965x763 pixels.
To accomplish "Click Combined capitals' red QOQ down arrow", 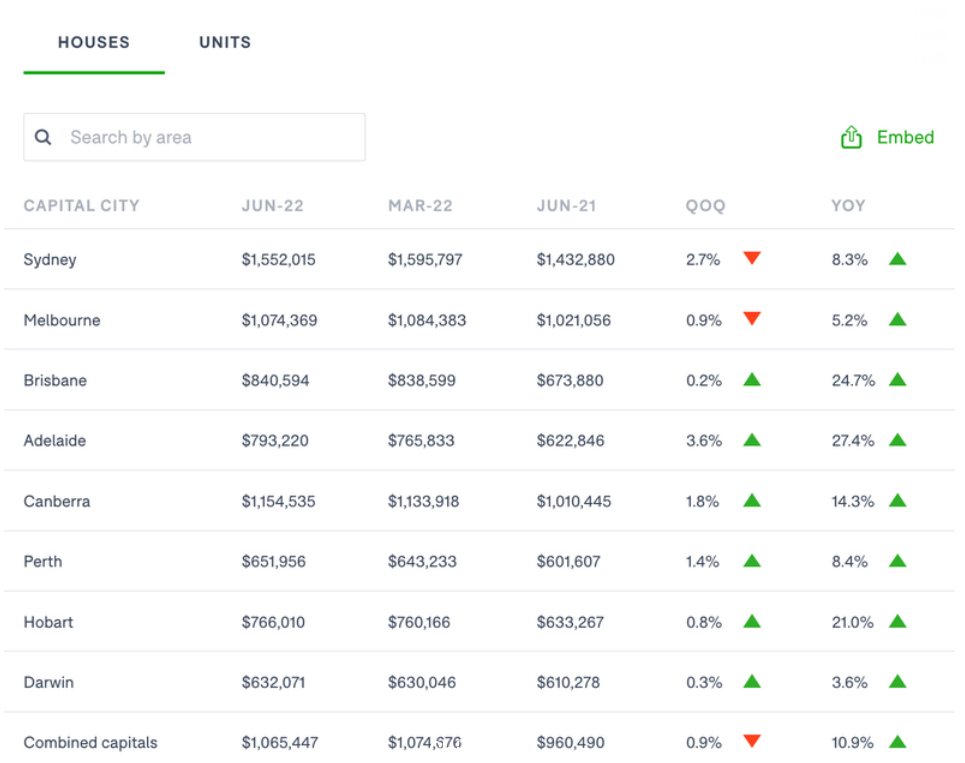I will (x=752, y=741).
